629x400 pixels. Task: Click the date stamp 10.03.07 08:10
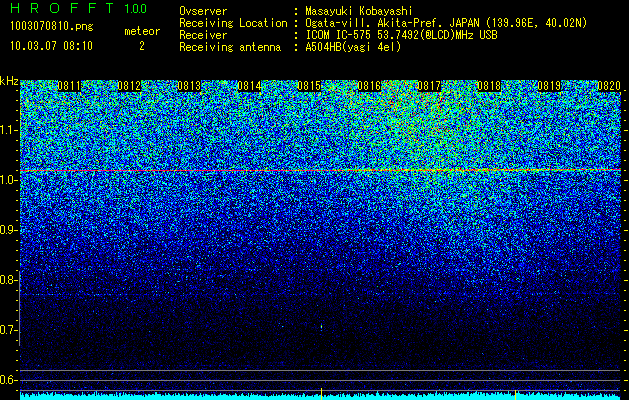coord(51,46)
